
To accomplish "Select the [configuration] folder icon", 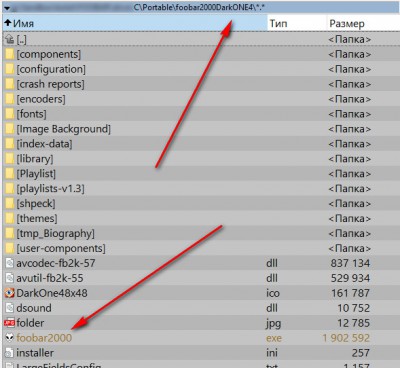I will pyautogui.click(x=10, y=69).
